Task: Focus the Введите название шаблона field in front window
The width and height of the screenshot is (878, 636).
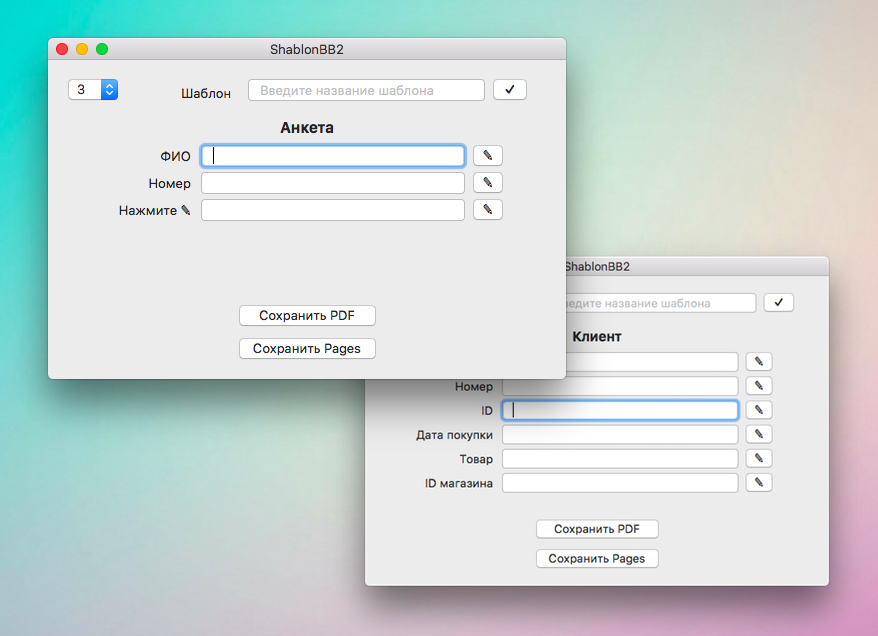Action: tap(366, 90)
